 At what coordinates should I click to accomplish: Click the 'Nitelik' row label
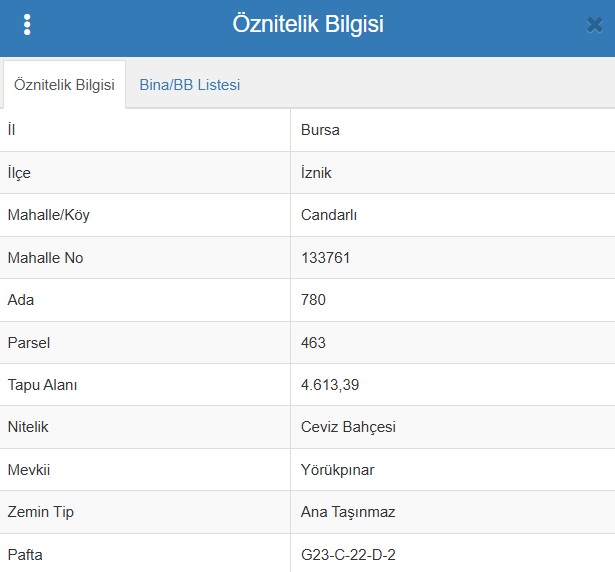point(28,427)
